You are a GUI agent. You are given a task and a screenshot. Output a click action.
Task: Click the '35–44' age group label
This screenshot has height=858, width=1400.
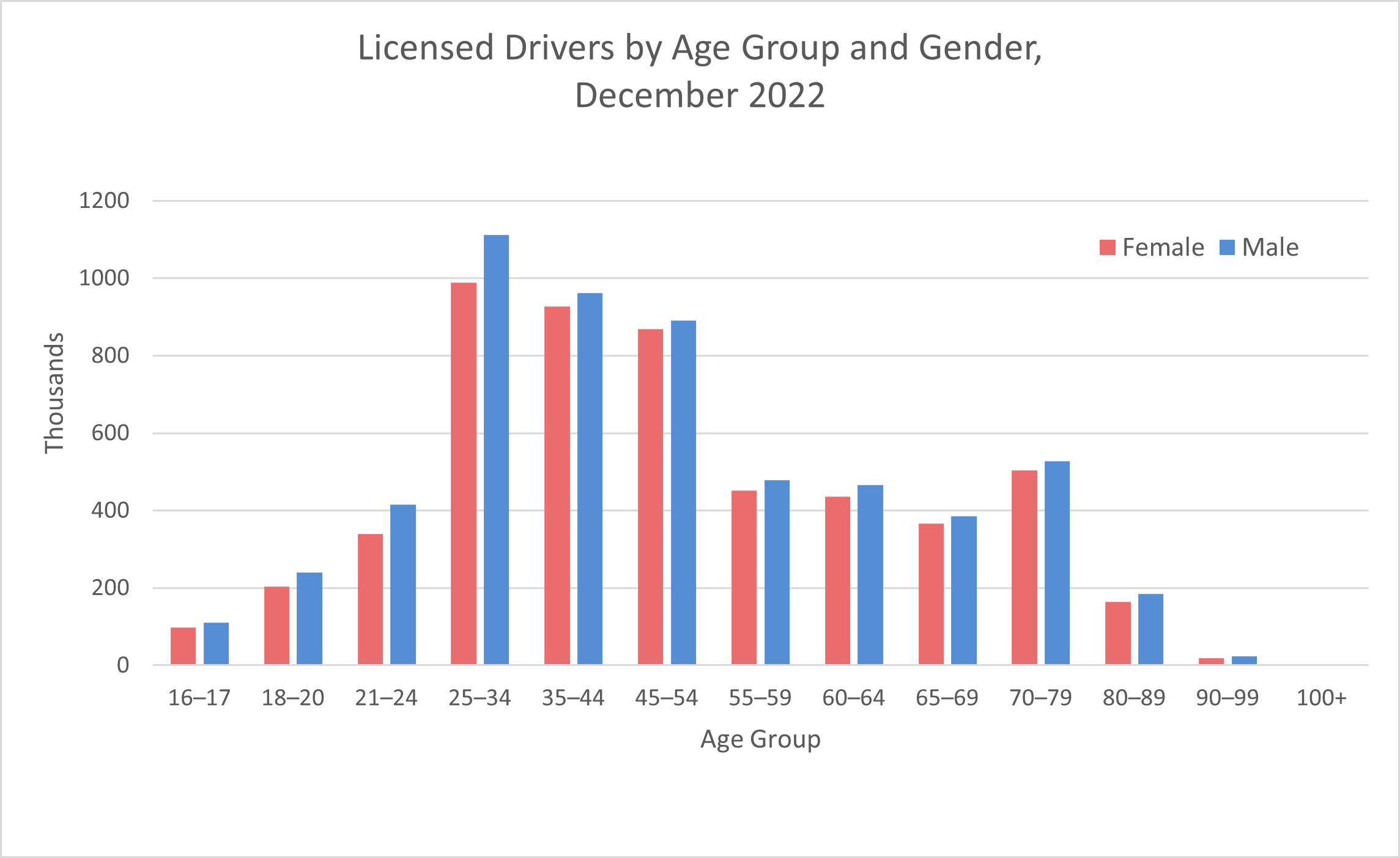click(x=573, y=698)
